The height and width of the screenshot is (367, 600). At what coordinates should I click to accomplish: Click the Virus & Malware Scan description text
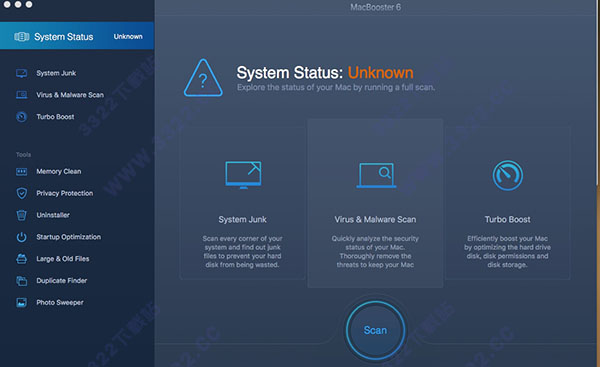point(375,252)
